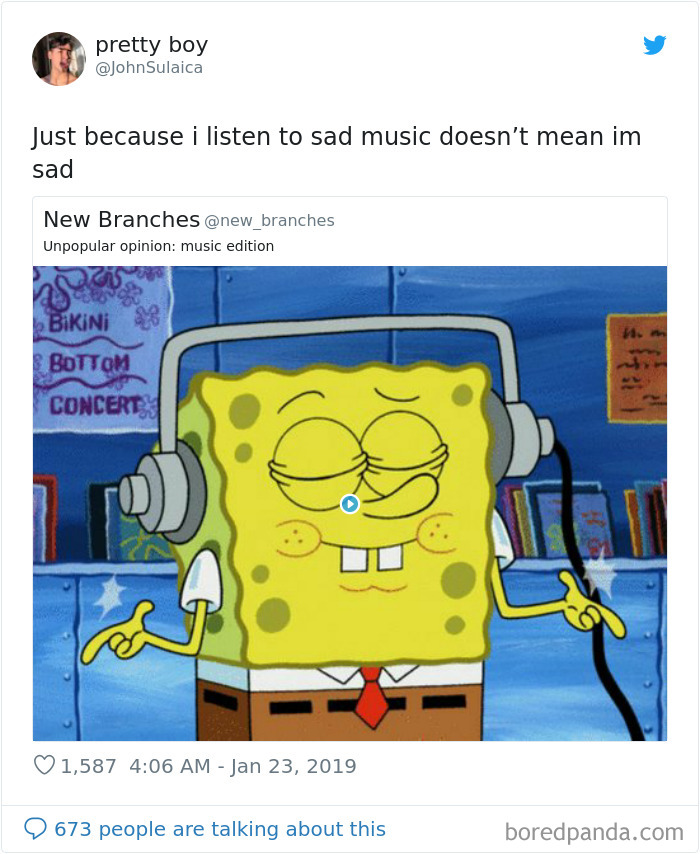Click the left headphone earcup in image

pyautogui.click(x=163, y=493)
